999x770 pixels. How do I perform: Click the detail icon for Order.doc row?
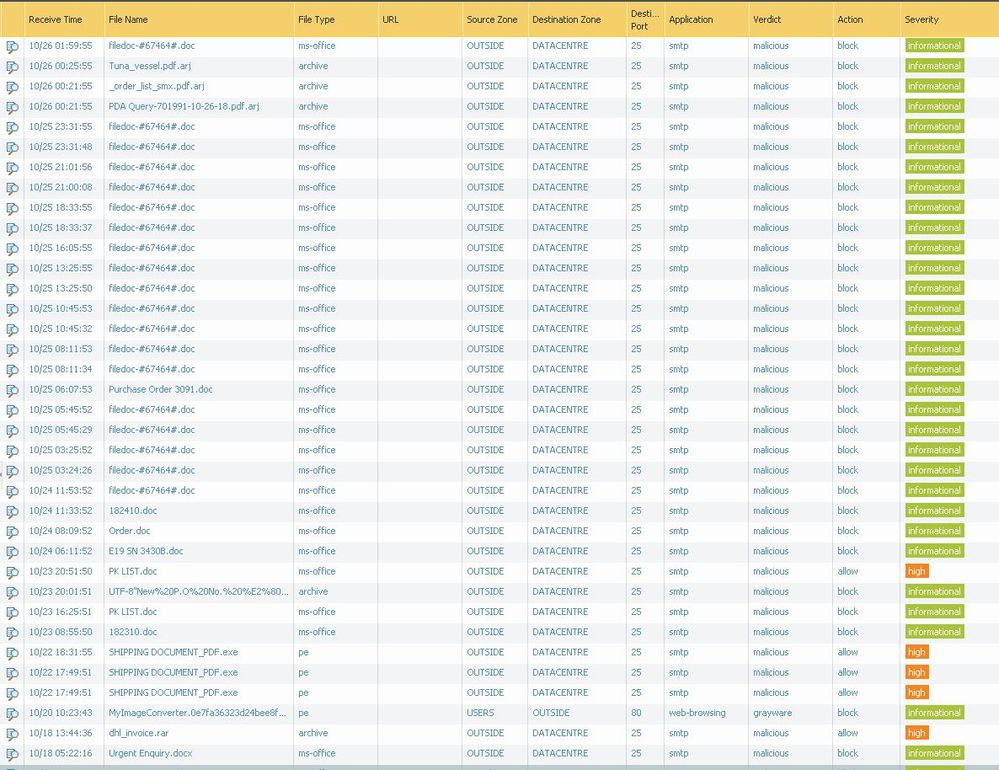point(12,532)
